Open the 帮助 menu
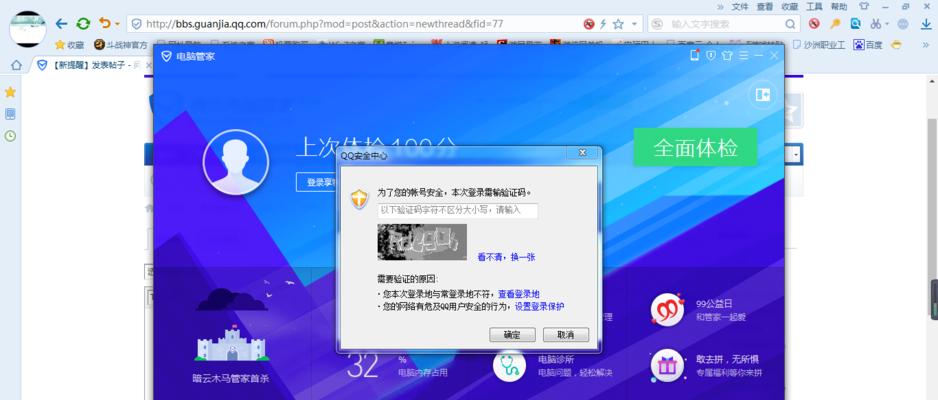Screen dimensions: 938x400 pos(839,7)
